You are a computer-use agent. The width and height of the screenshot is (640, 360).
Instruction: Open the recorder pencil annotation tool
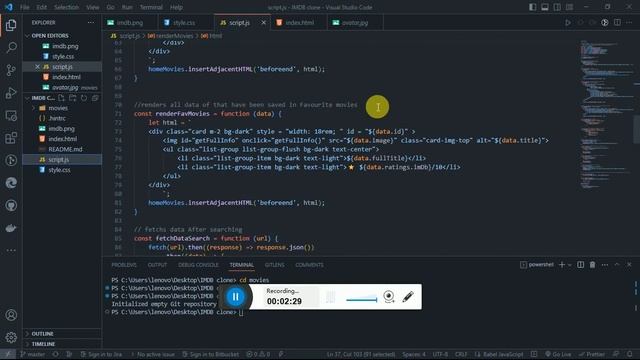[408, 297]
